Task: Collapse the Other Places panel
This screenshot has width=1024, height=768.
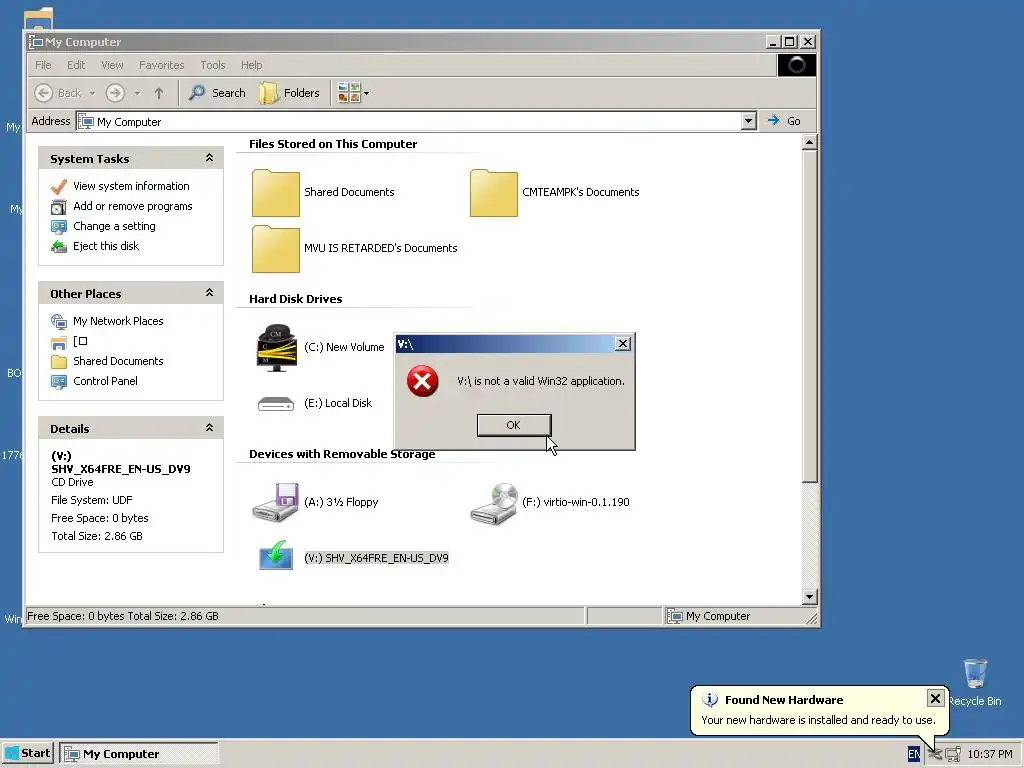Action: (210, 293)
